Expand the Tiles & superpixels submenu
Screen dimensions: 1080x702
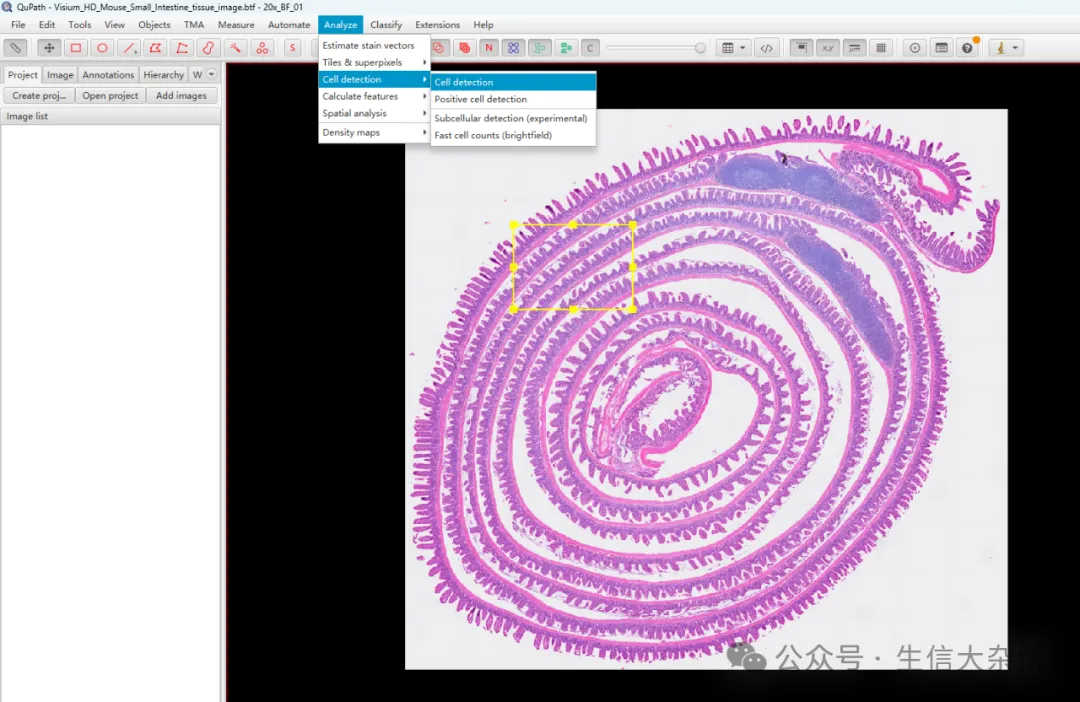point(374,62)
